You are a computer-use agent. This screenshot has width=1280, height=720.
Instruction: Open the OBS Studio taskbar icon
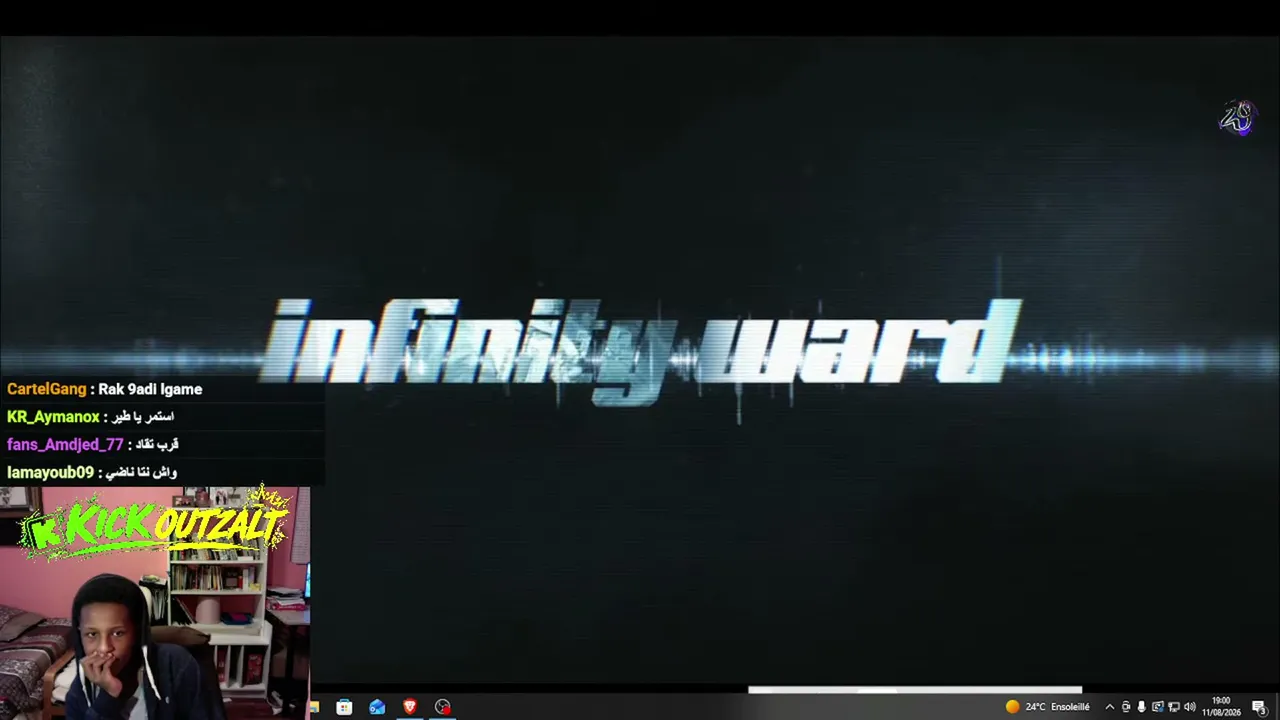coord(443,707)
